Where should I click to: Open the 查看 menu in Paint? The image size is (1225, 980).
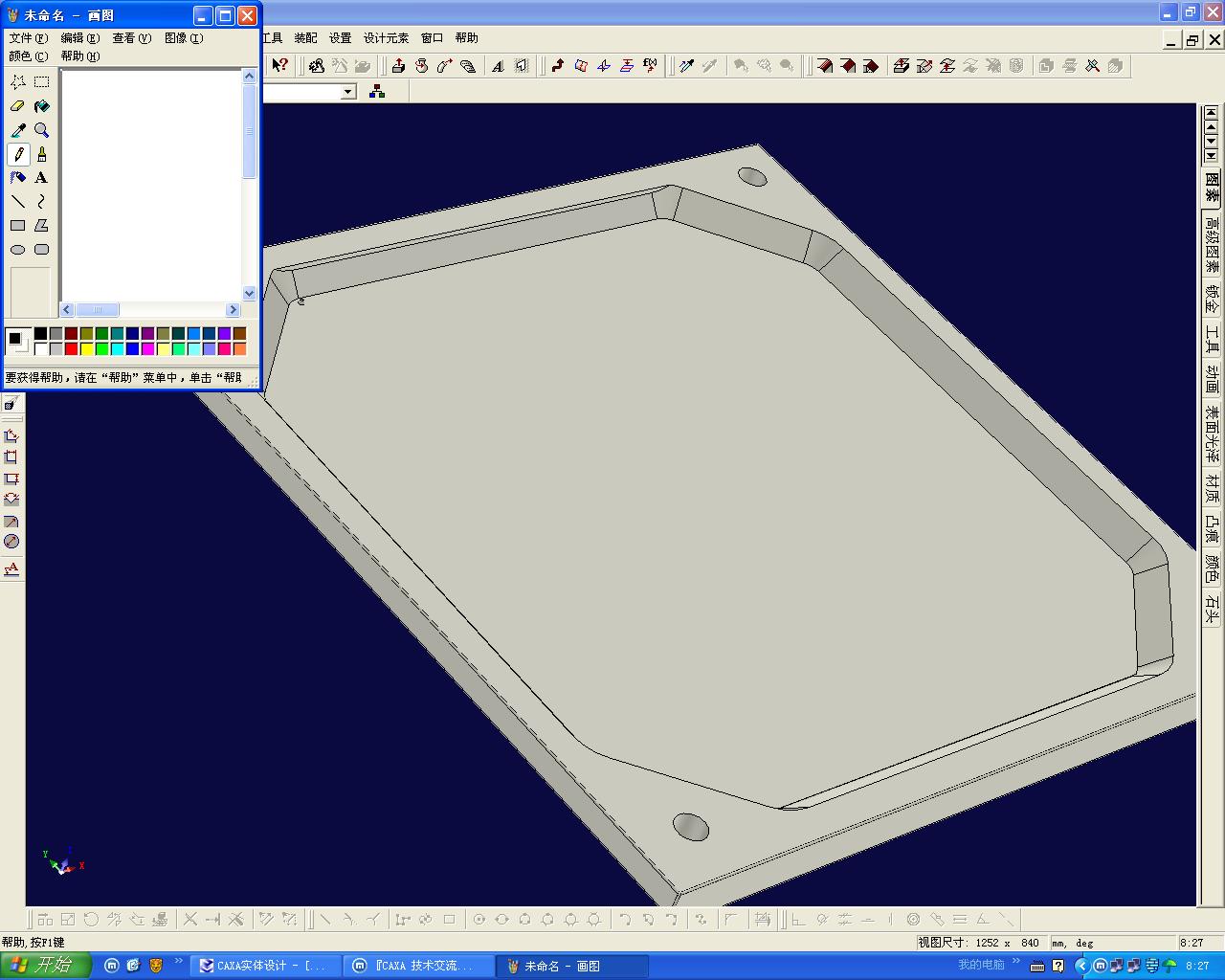131,38
